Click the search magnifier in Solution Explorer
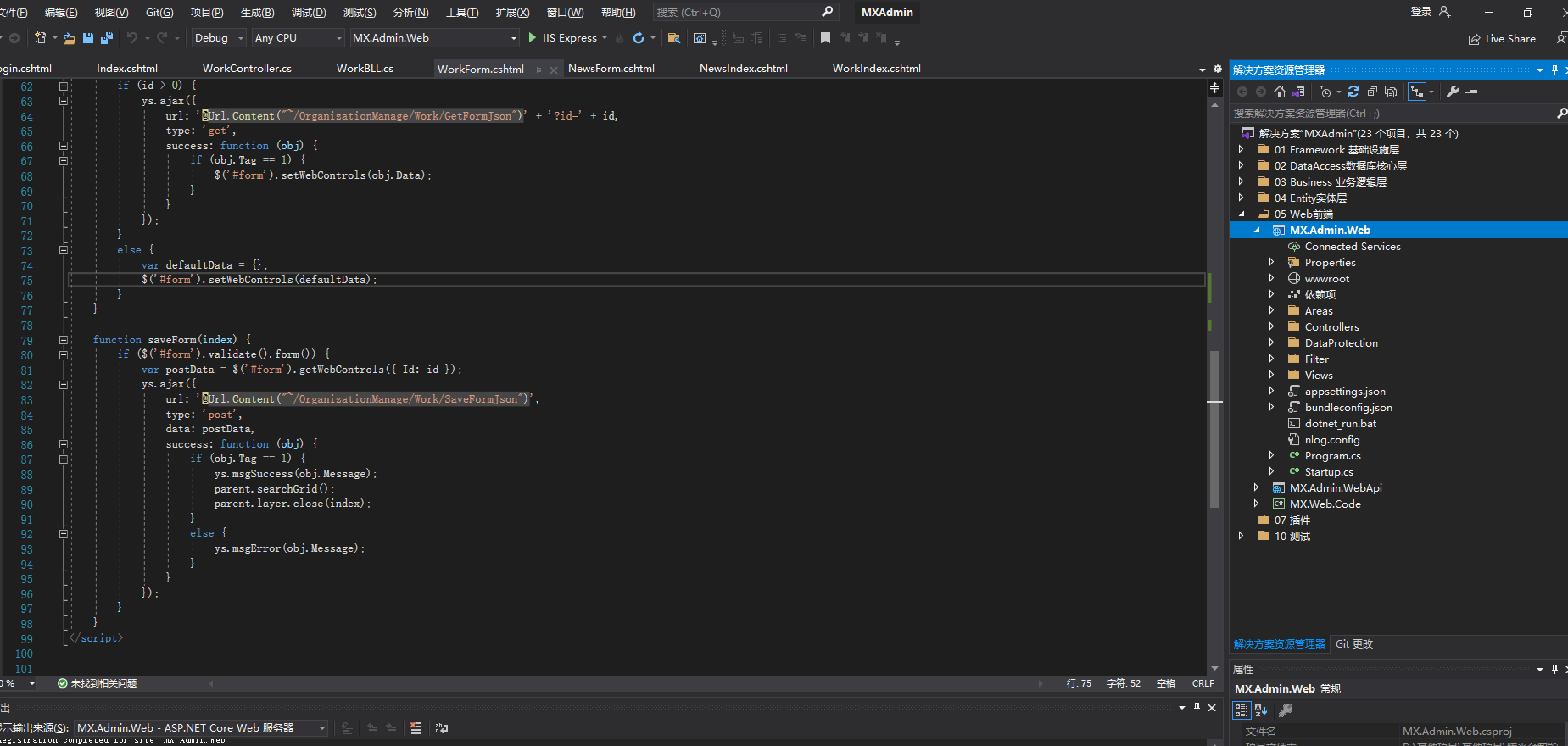This screenshot has height=746, width=1568. coord(1561,113)
